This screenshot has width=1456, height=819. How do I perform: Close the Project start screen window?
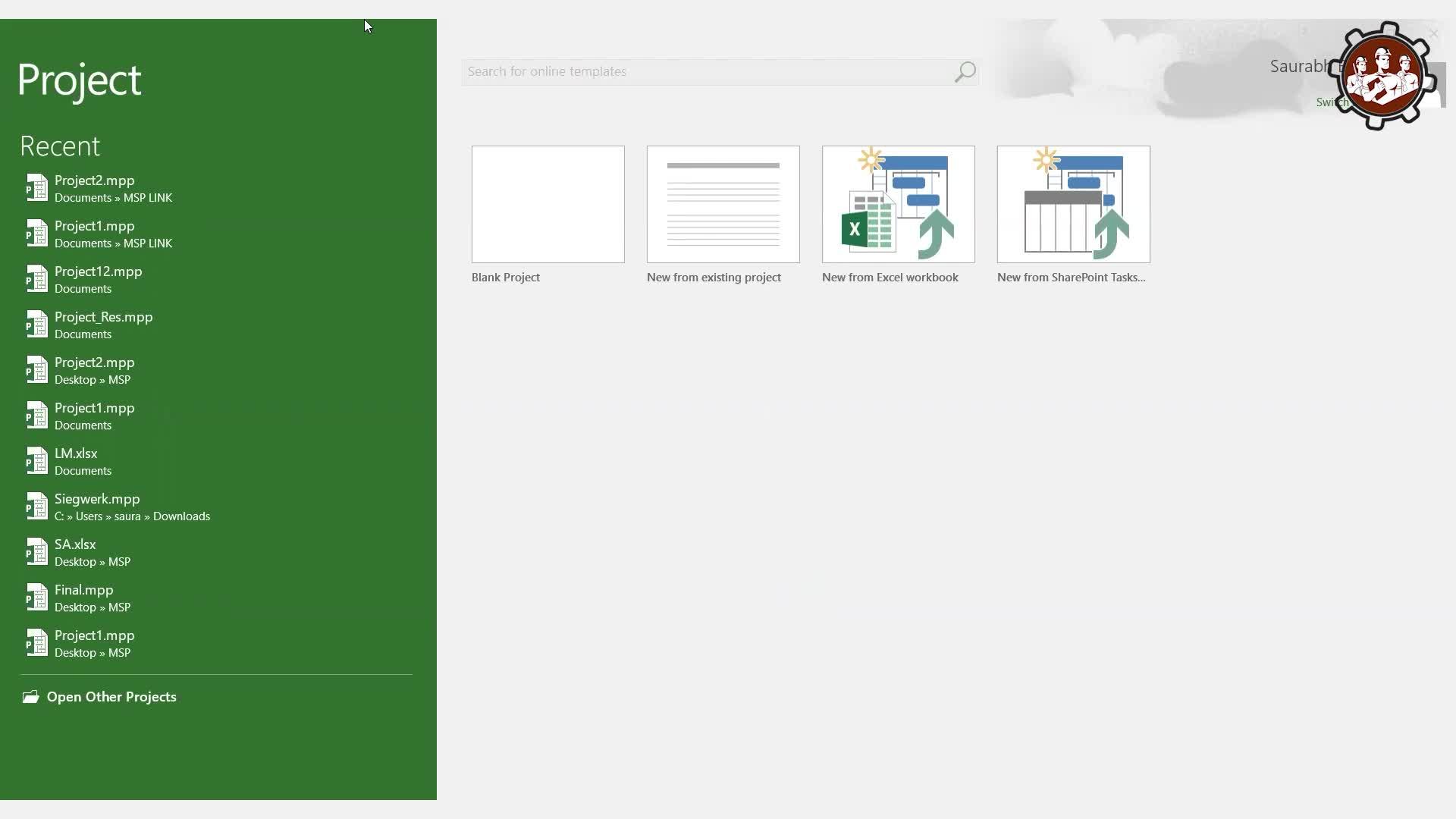click(x=1433, y=34)
